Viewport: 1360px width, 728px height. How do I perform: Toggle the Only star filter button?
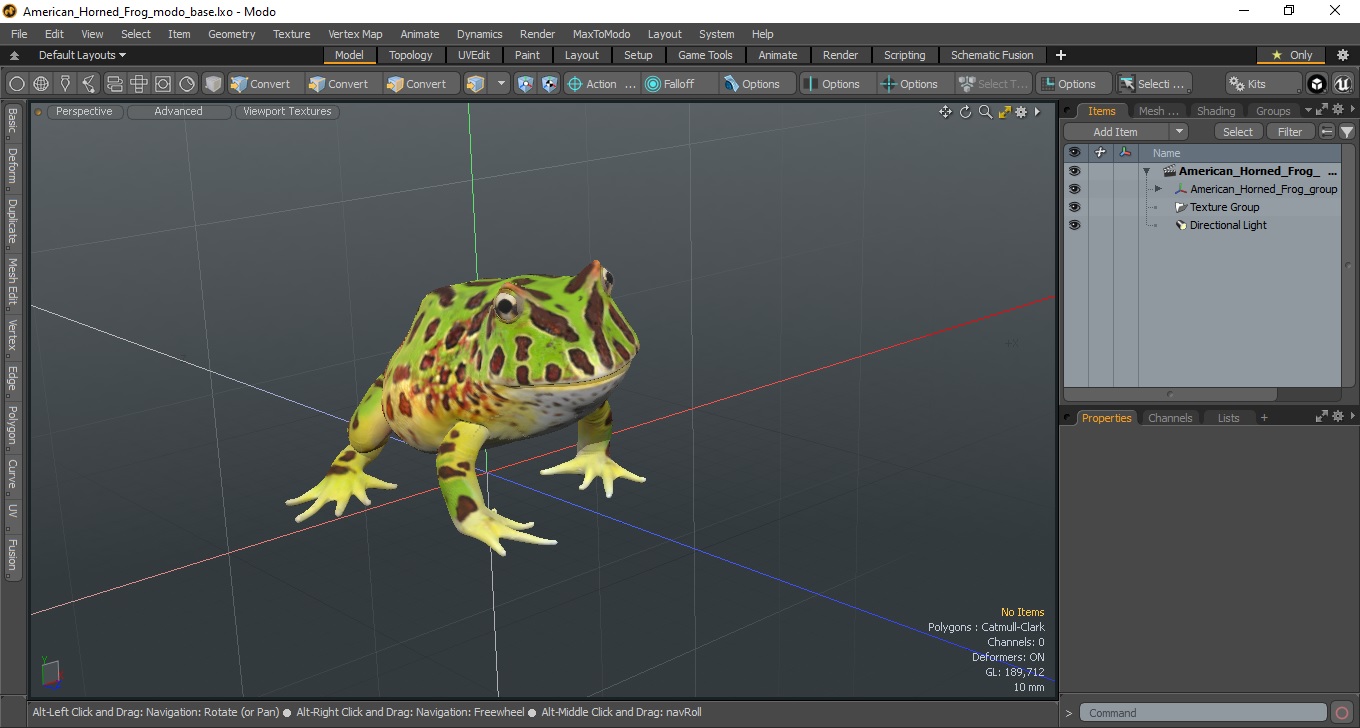1291,55
